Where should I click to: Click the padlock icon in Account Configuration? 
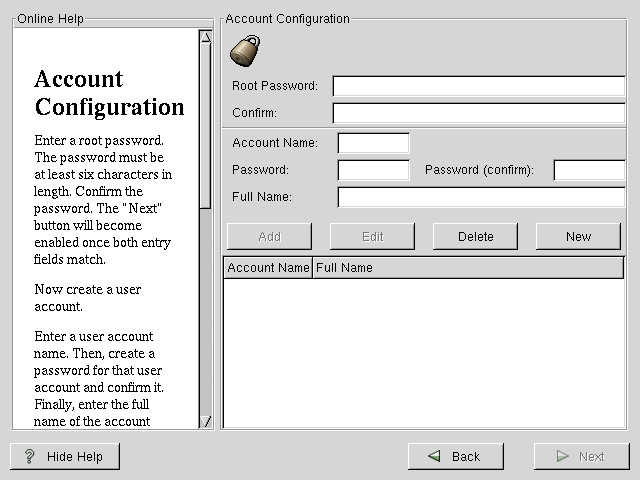(244, 51)
